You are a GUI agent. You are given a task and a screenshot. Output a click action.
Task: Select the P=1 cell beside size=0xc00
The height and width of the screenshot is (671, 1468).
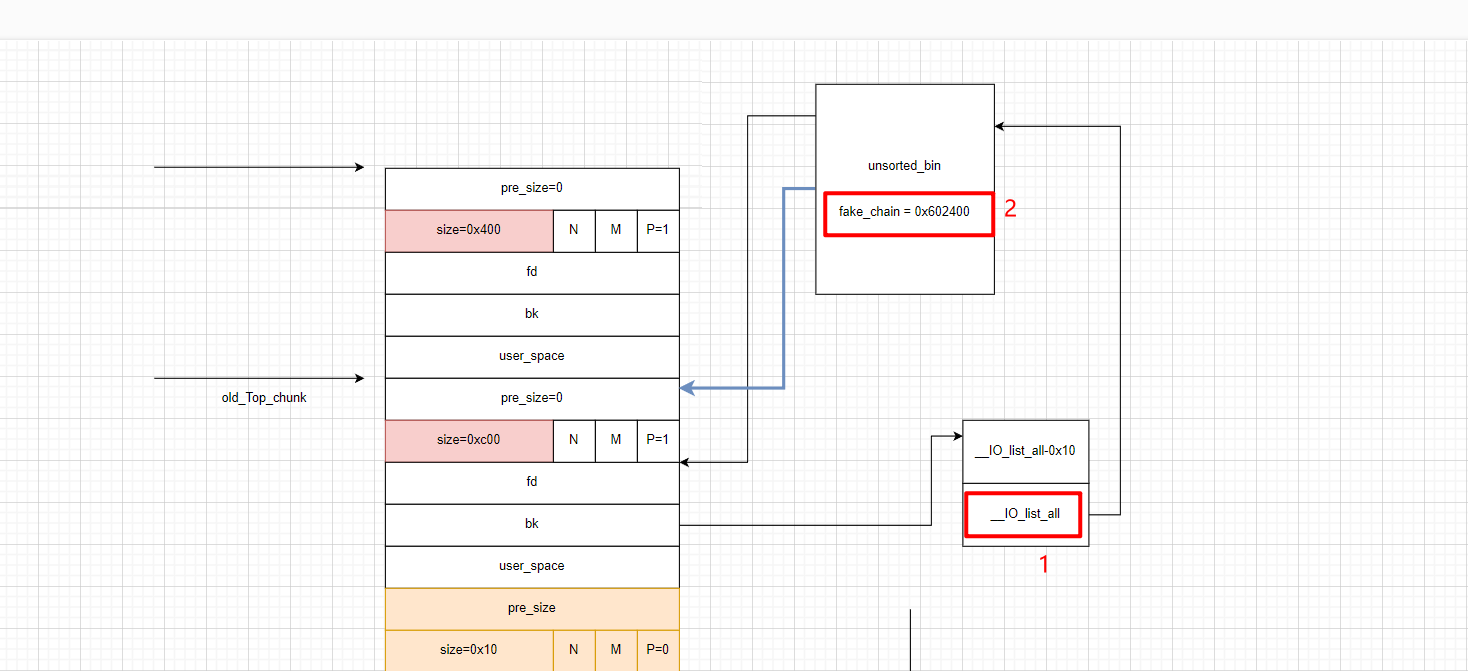[658, 440]
